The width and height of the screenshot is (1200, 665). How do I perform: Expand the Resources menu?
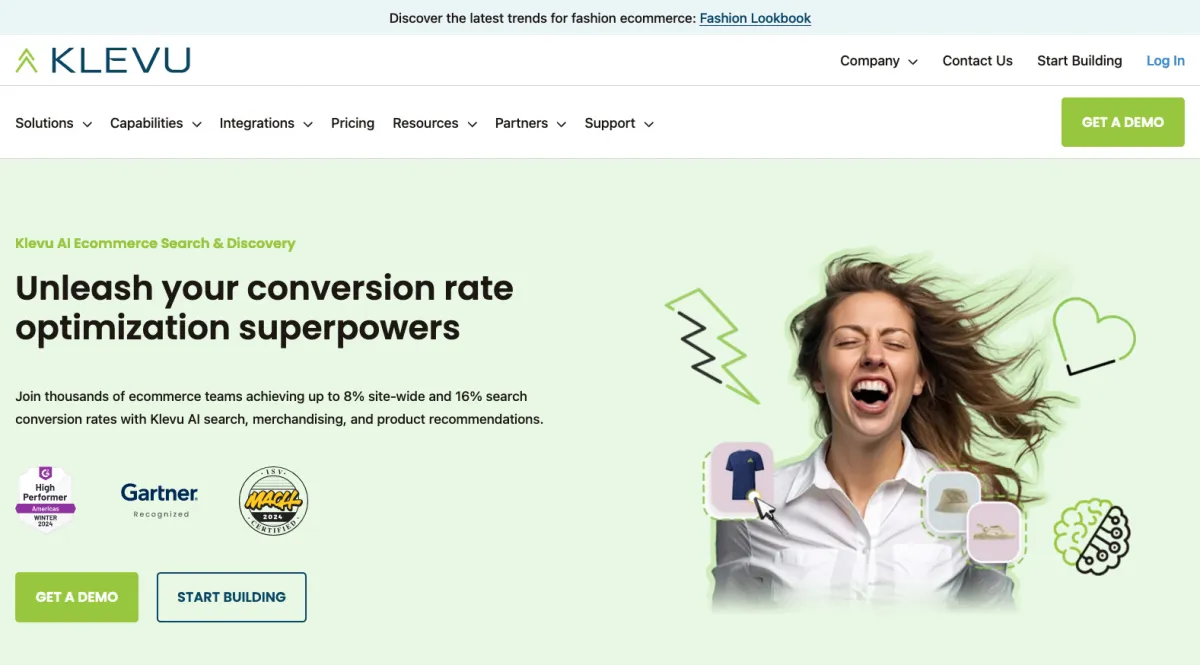[x=435, y=123]
